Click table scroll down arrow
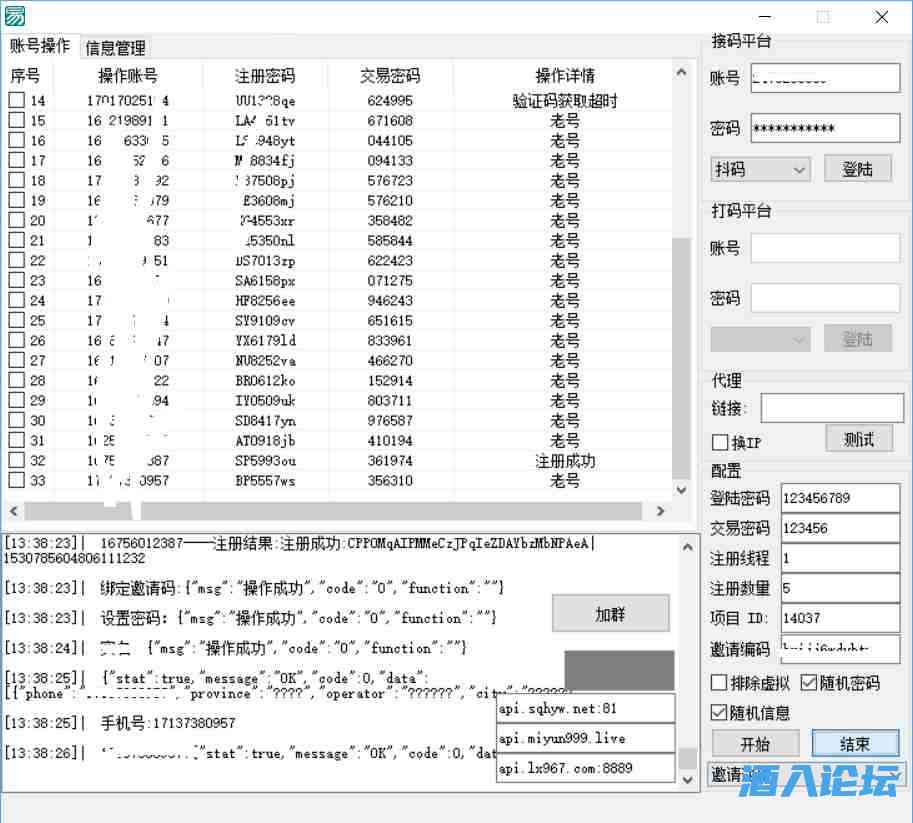This screenshot has width=913, height=823. [681, 490]
